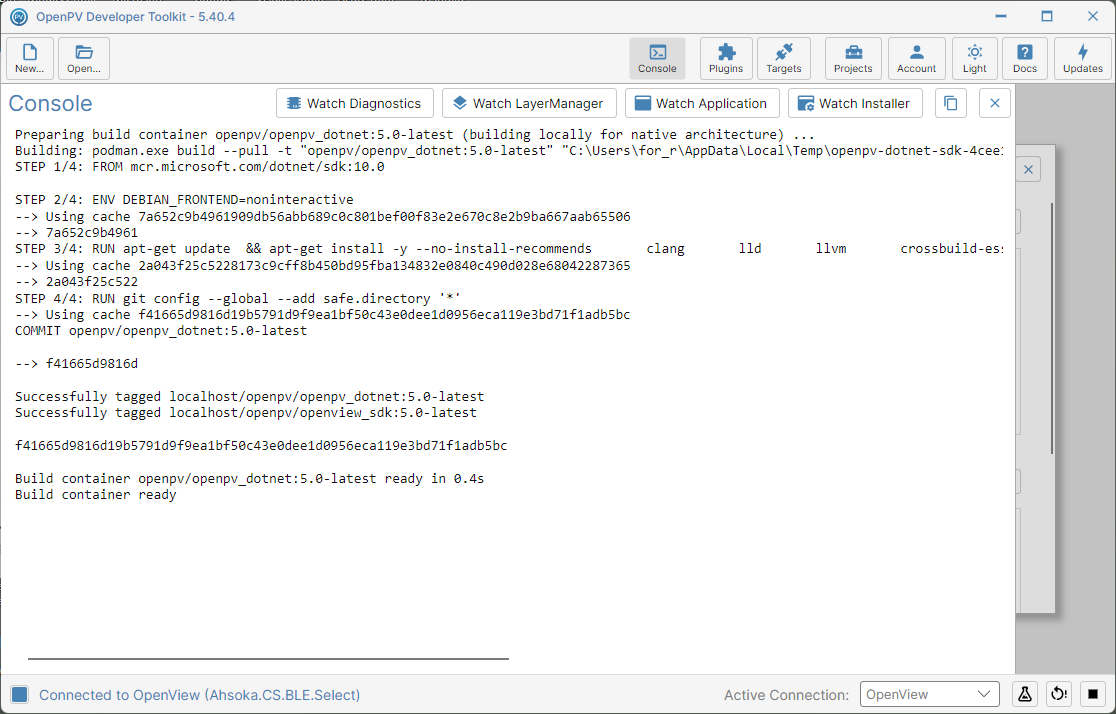The height and width of the screenshot is (714, 1116).
Task: Minimize the OpenPV Developer Toolkit window
Action: (1001, 16)
